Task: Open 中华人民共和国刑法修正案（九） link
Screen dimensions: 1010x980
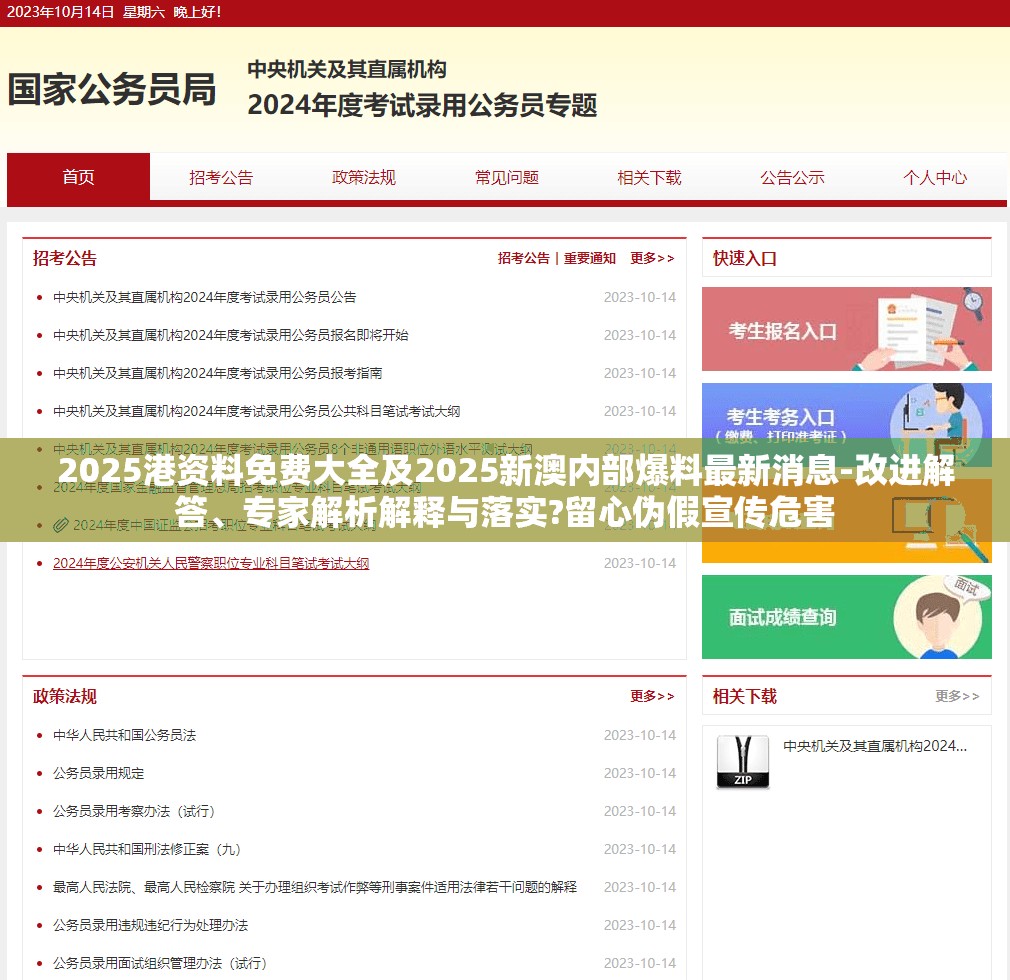Action: pyautogui.click(x=147, y=849)
